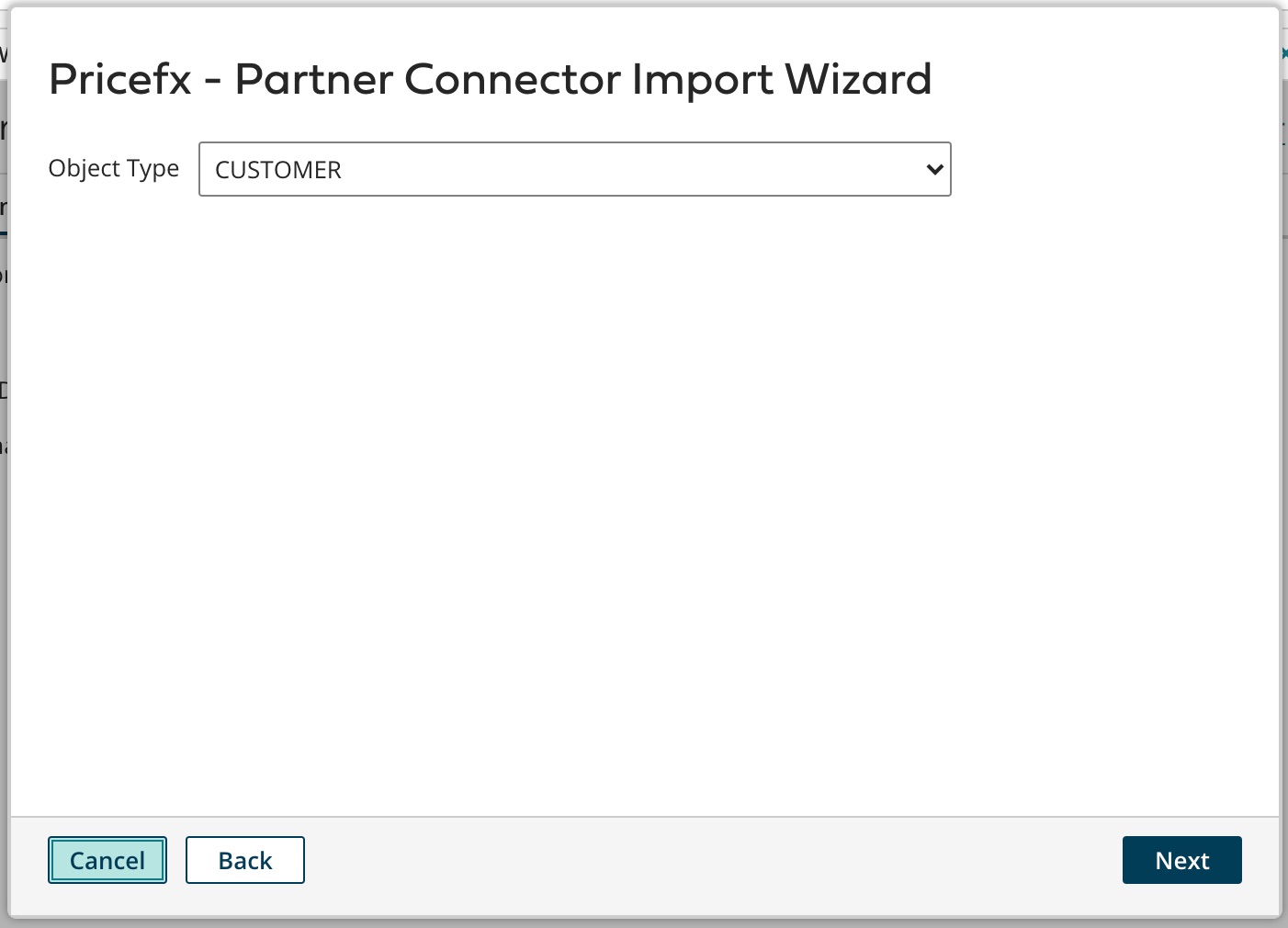Click the empty content area of the wizard
This screenshot has width=1288, height=928.
click(x=643, y=505)
